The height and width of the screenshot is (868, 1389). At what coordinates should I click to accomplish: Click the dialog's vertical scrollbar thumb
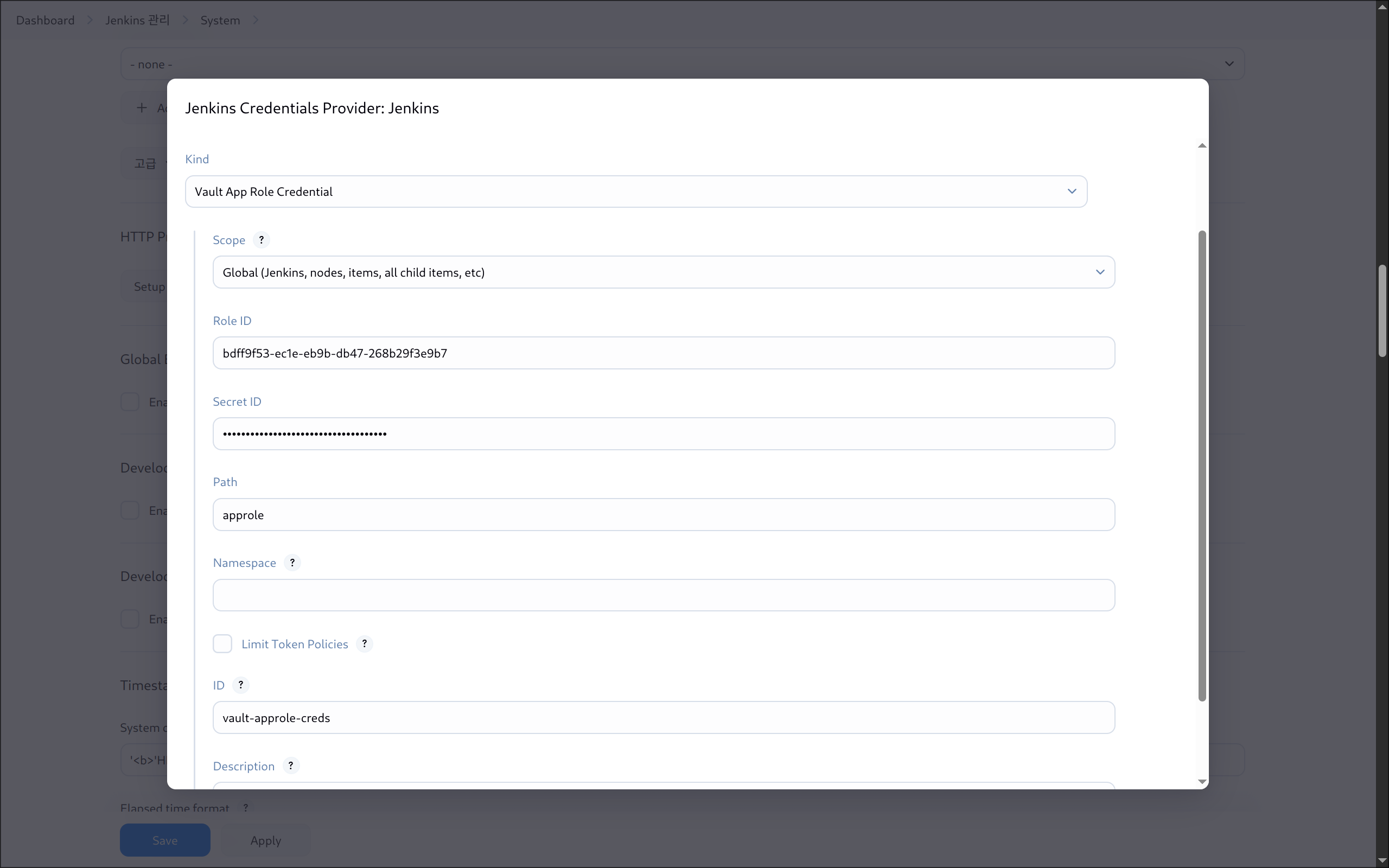point(1202,466)
